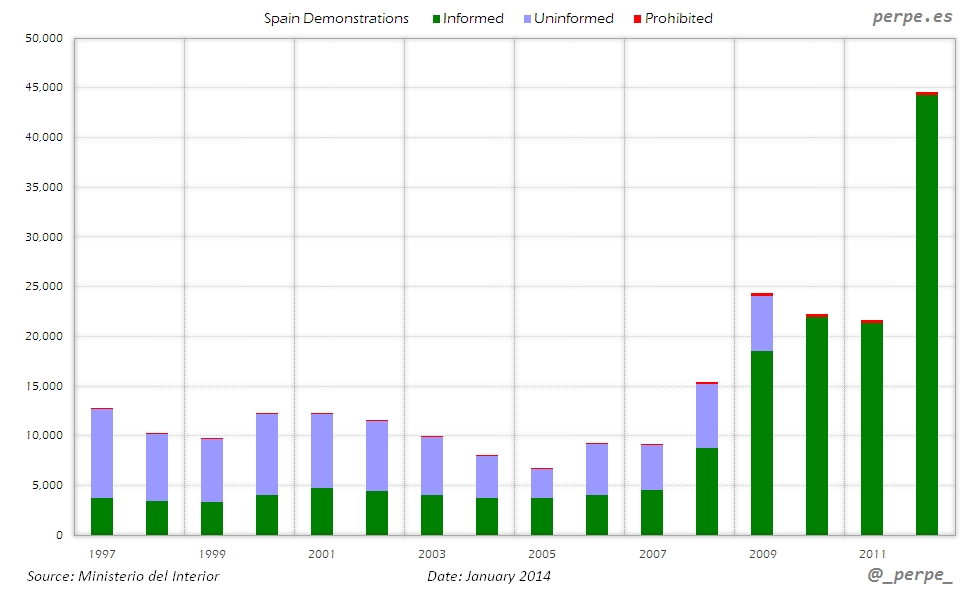Click the red Prohibited legend swatch
Screen dimensions: 980x600
(x=637, y=19)
